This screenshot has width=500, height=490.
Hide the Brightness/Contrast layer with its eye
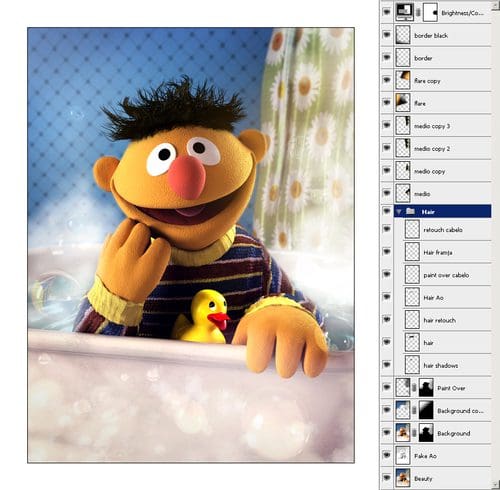coord(387,12)
